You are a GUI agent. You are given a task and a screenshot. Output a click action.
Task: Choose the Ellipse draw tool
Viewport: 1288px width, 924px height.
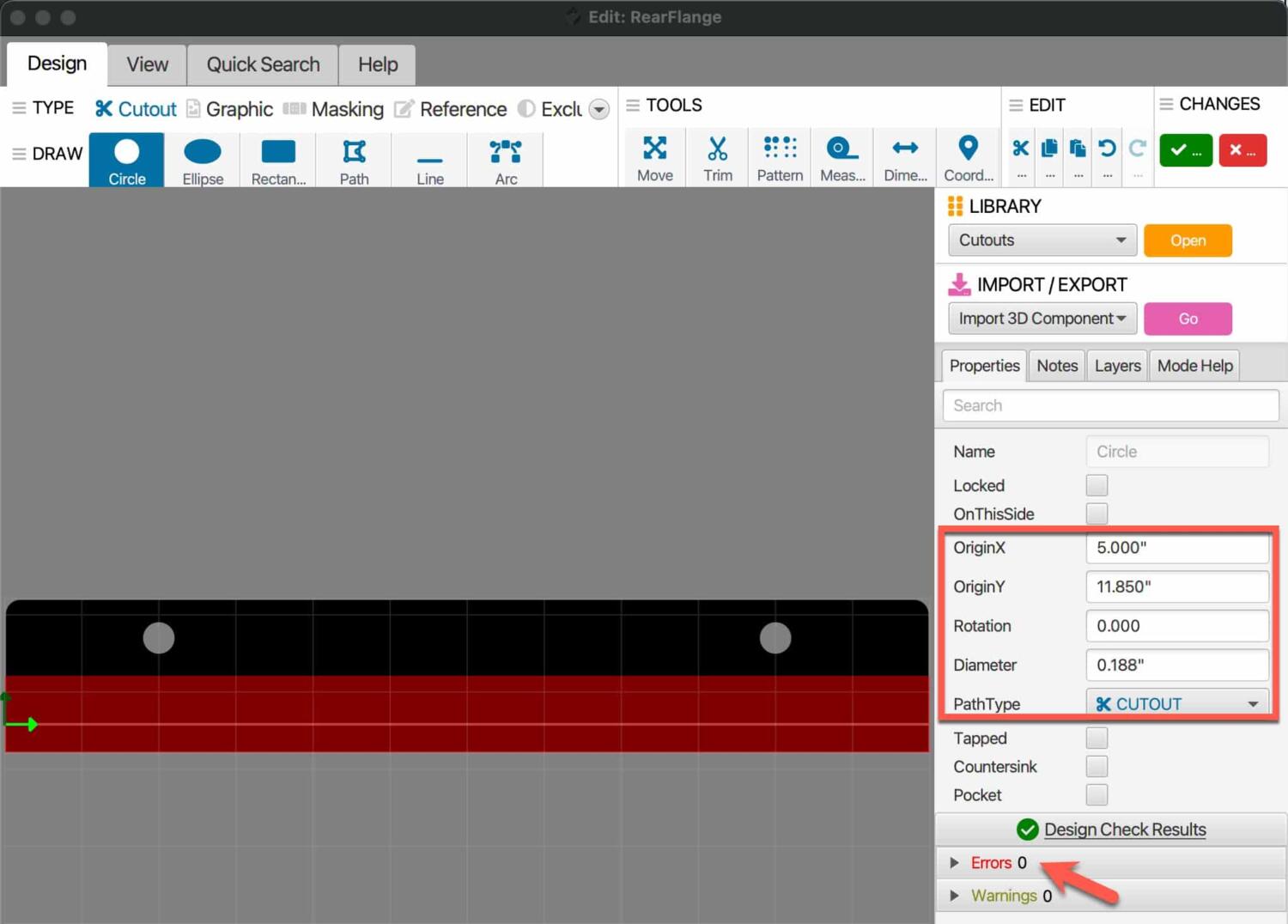point(203,161)
